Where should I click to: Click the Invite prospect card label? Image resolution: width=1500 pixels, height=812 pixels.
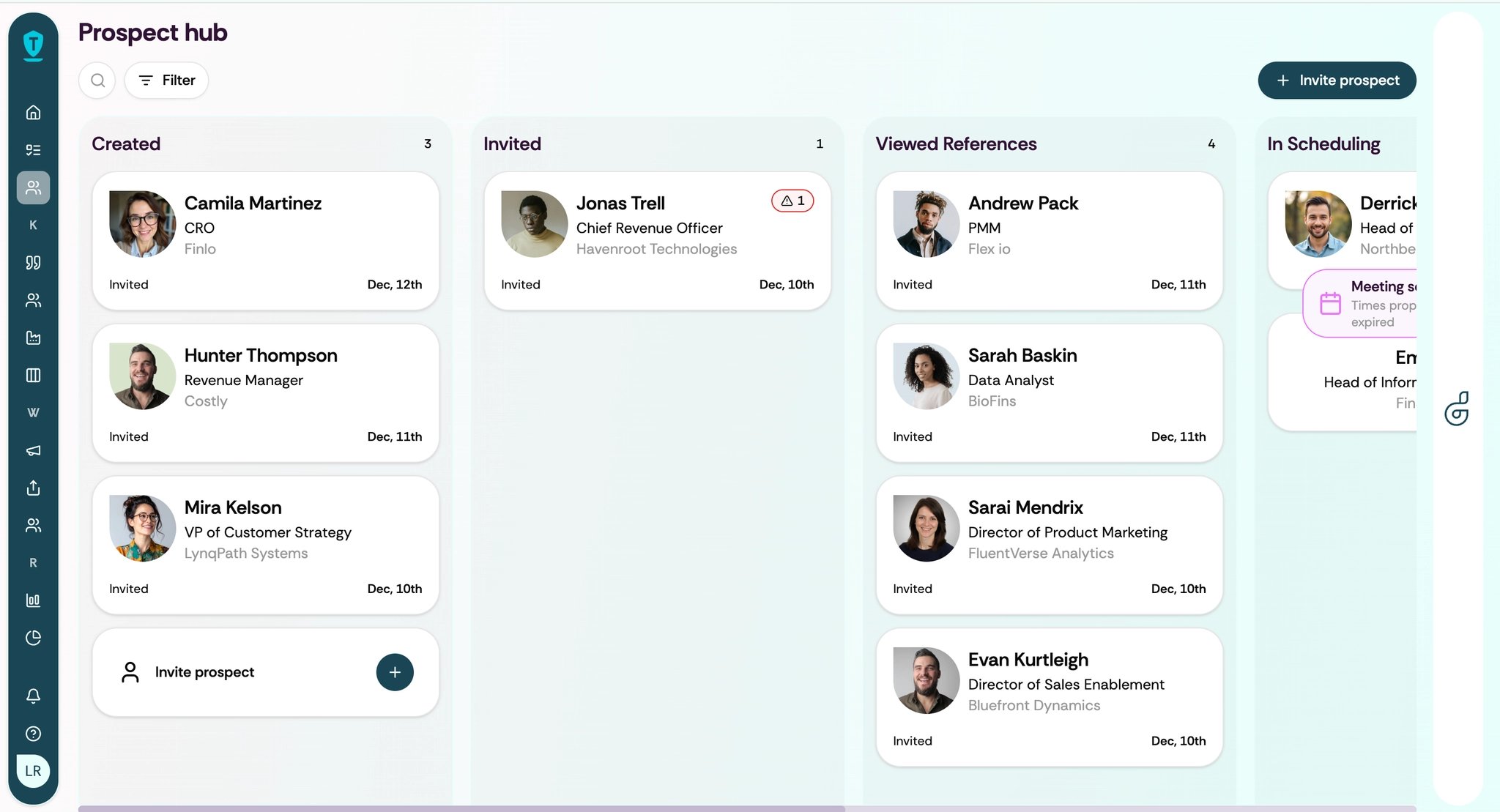[204, 672]
